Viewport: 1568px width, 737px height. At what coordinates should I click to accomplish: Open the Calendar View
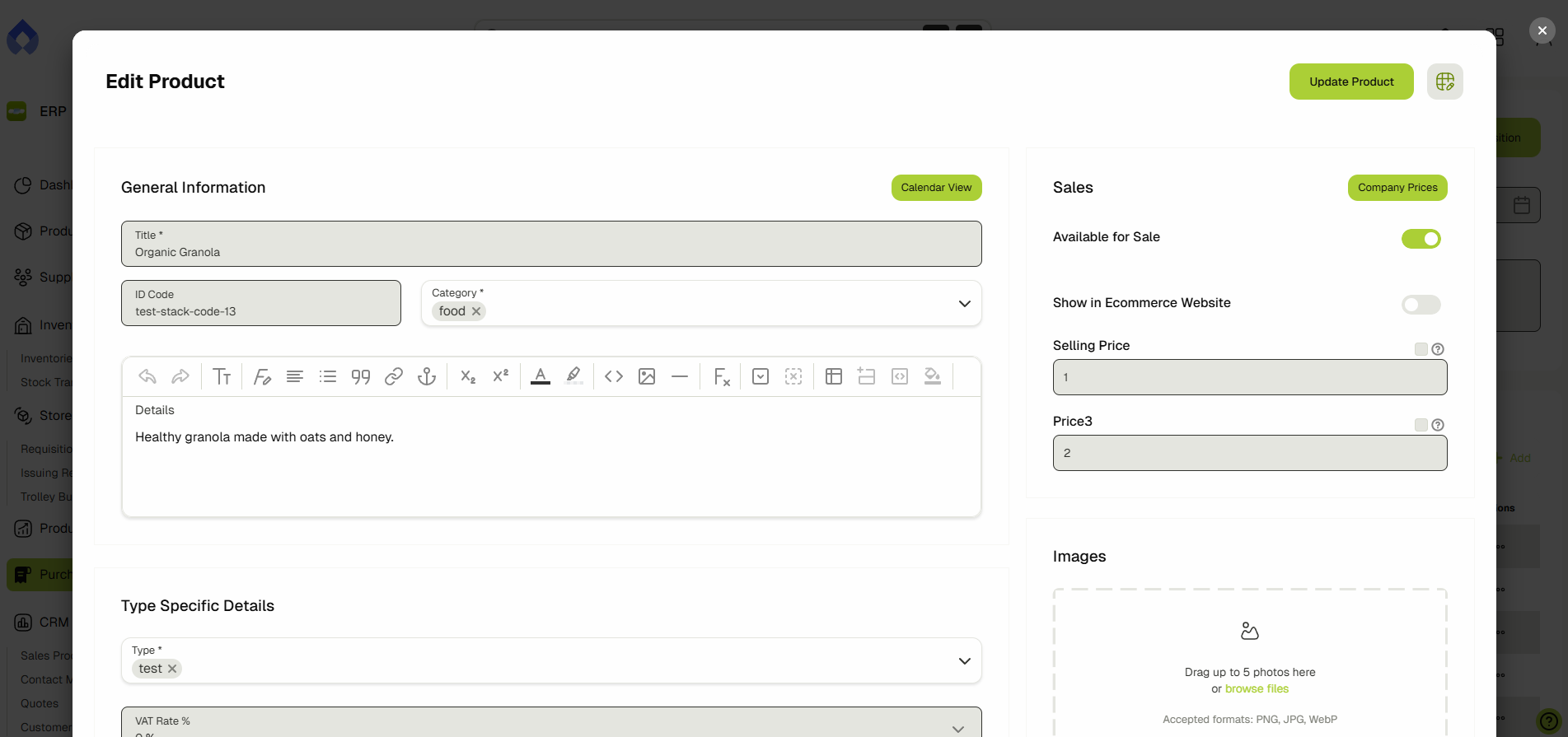[x=936, y=188]
